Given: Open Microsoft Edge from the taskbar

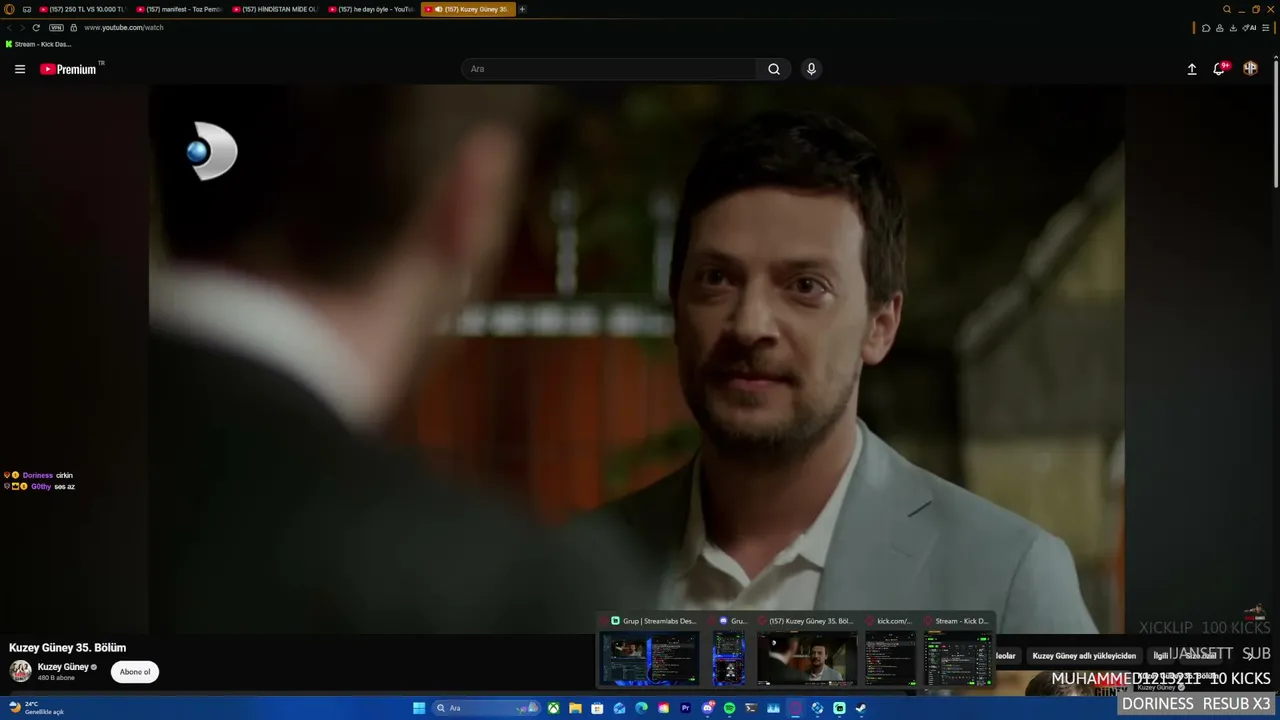Looking at the screenshot, I should (641, 708).
